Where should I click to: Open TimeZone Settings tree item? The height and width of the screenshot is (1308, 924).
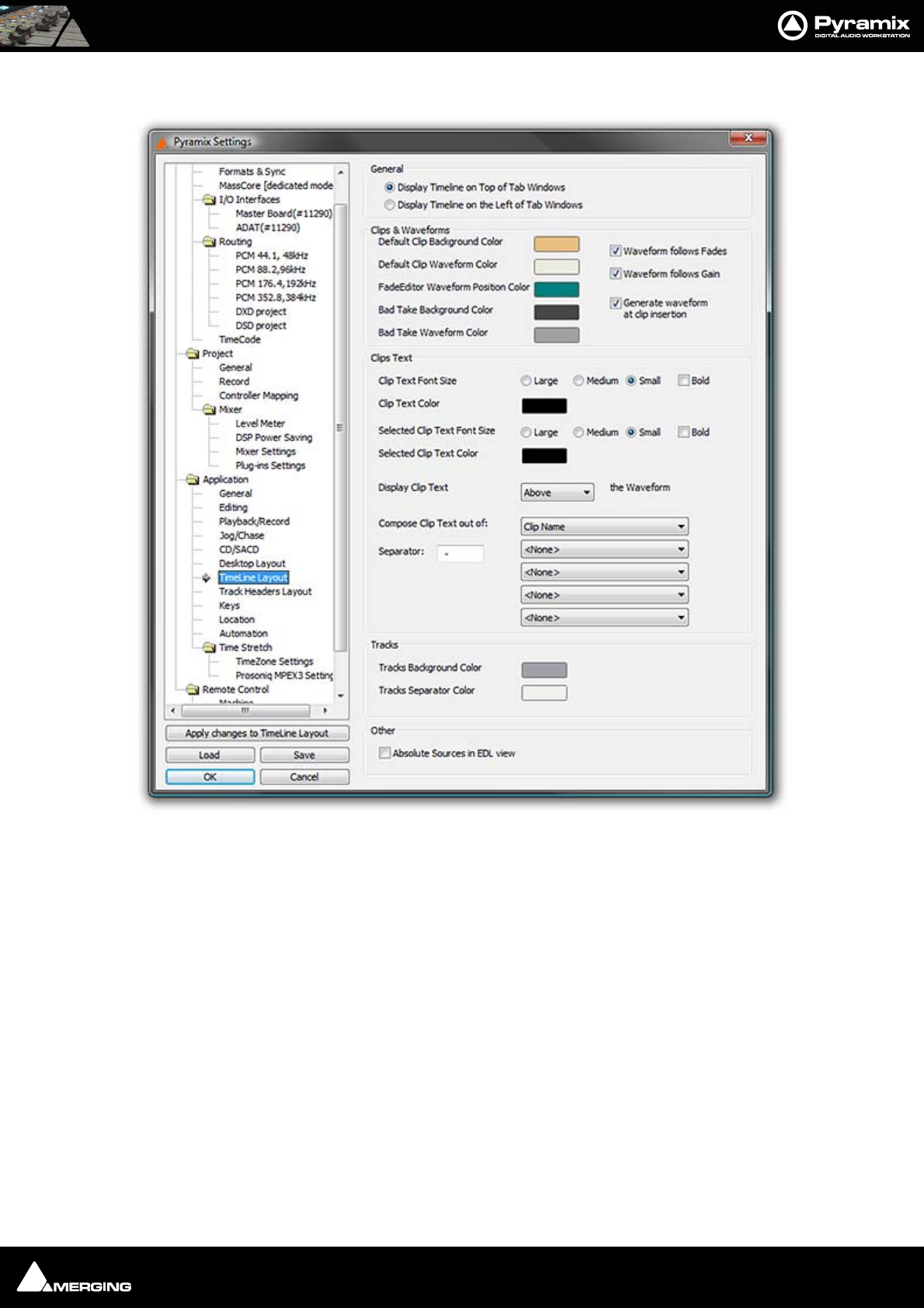pos(274,661)
